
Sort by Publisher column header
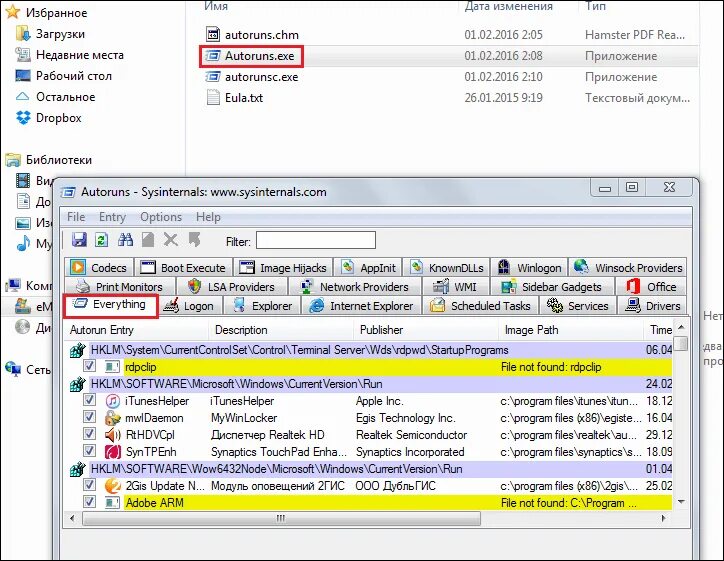tap(426, 330)
